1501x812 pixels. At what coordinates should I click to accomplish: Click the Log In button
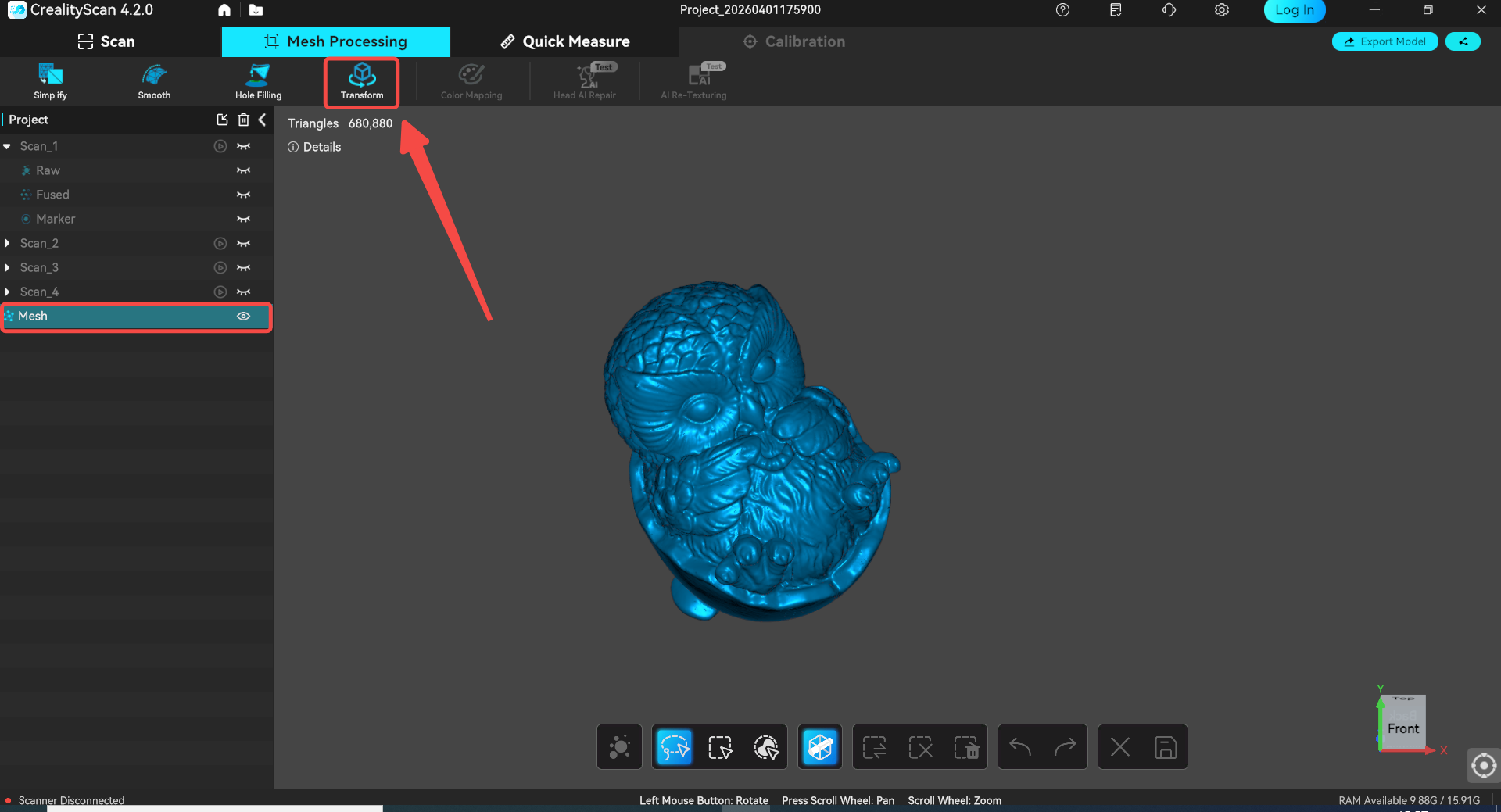pyautogui.click(x=1294, y=10)
